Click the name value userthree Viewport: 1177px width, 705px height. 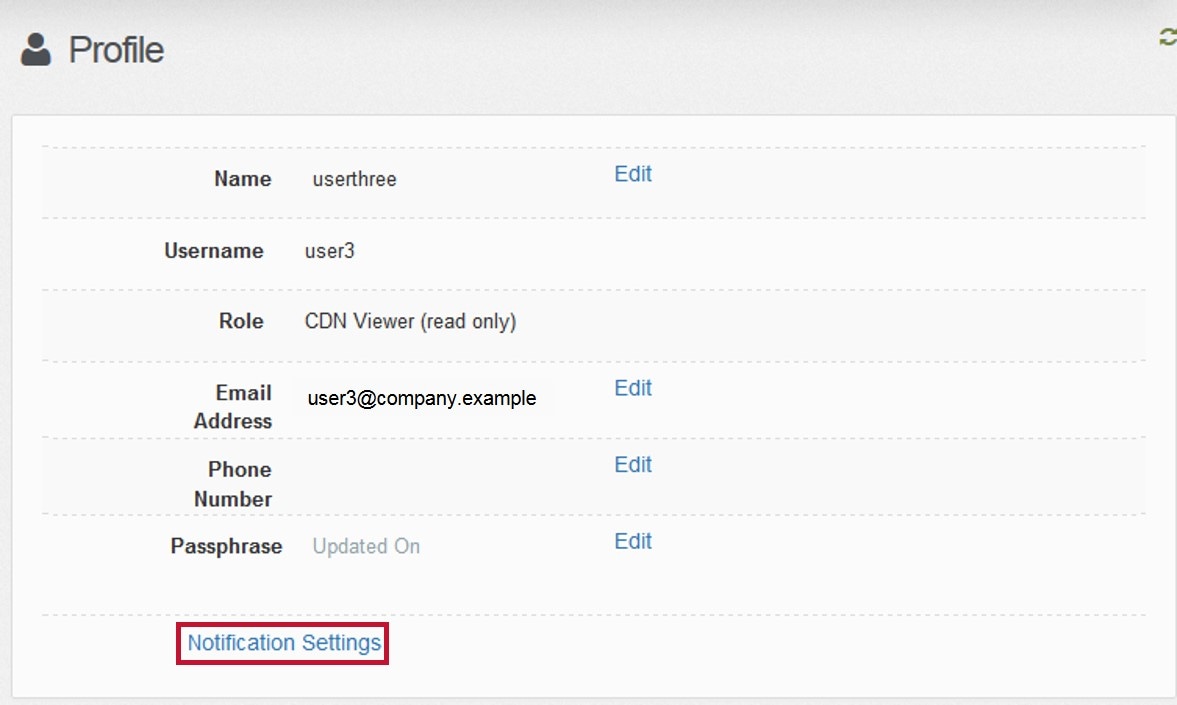(x=354, y=179)
